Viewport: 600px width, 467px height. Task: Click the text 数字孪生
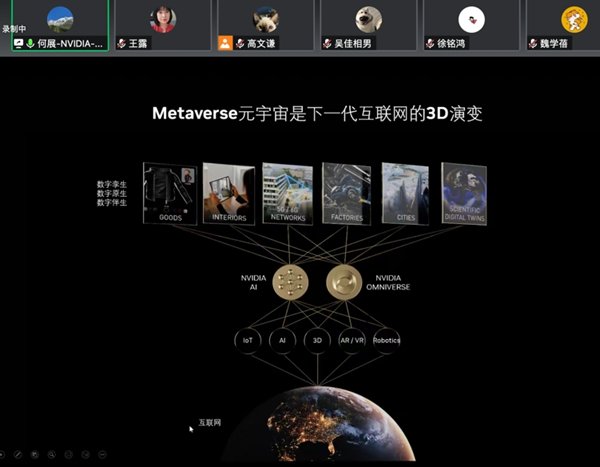(112, 184)
